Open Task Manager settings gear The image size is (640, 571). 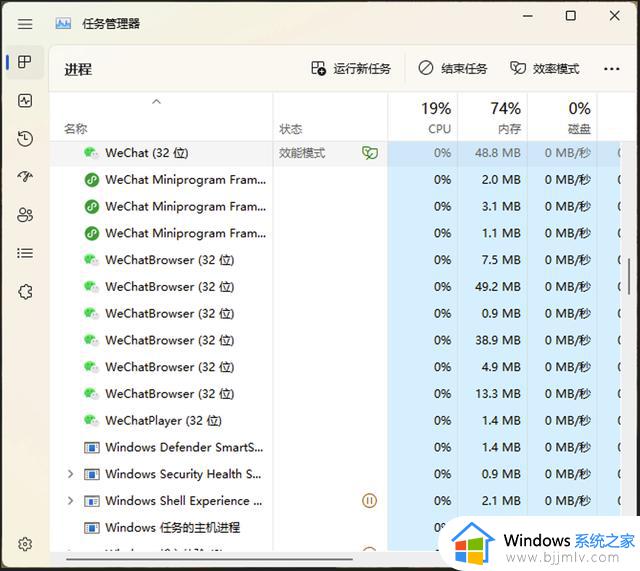(x=25, y=544)
